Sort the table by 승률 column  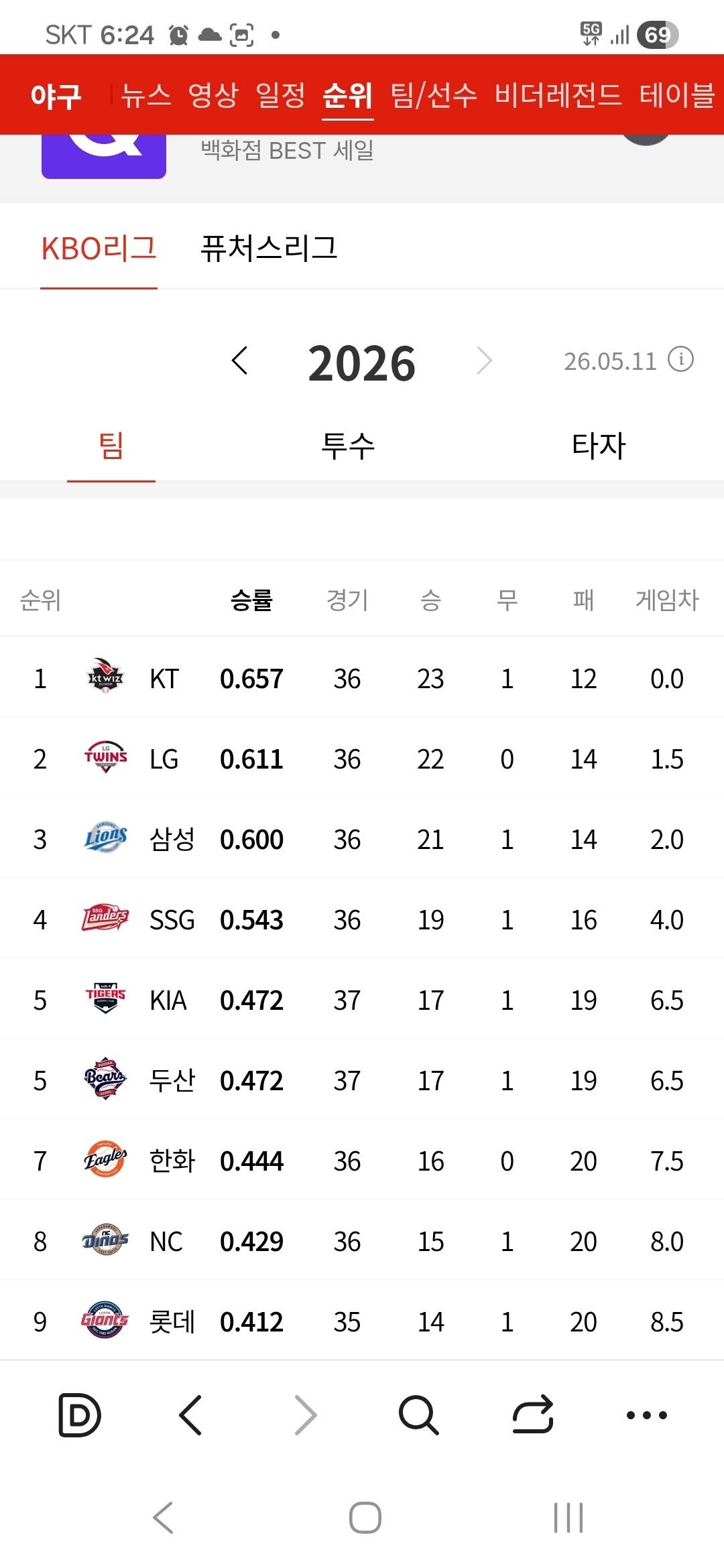pos(251,600)
